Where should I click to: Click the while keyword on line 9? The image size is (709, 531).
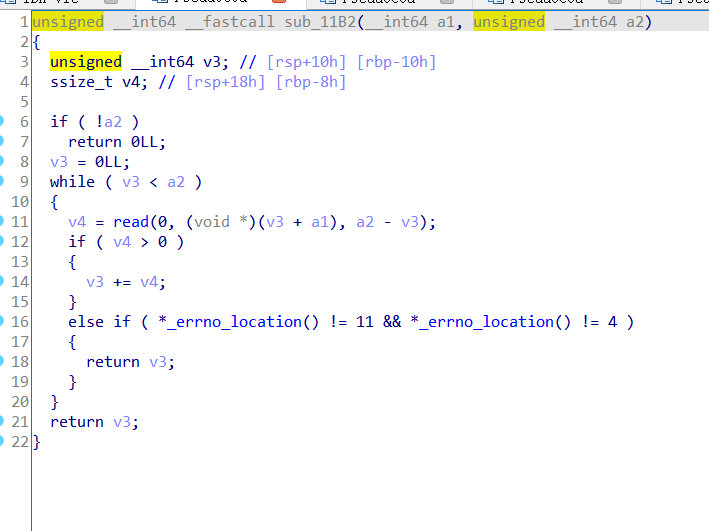pos(72,182)
